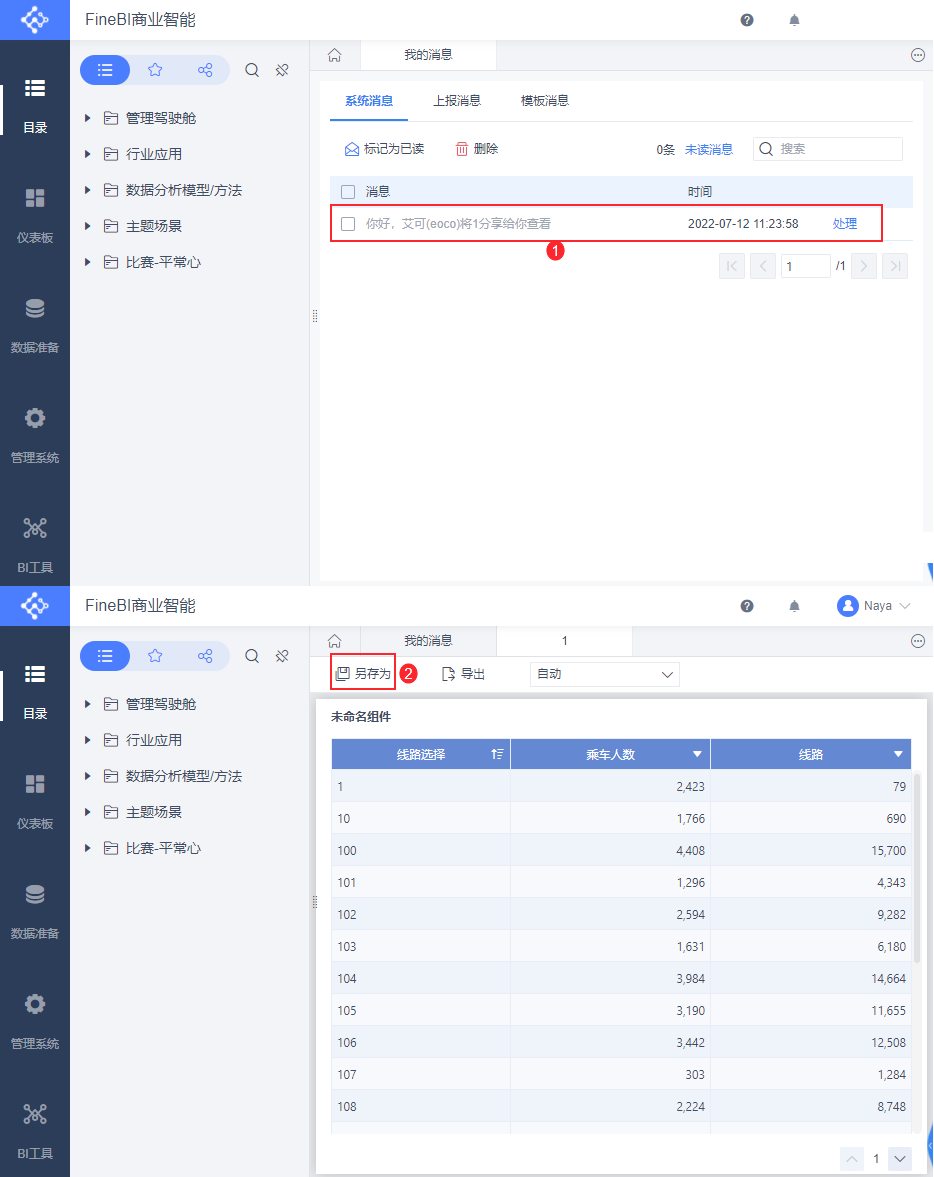The width and height of the screenshot is (934, 1177).
Task: Pin directory panel in bottom screenshot
Action: [282, 656]
